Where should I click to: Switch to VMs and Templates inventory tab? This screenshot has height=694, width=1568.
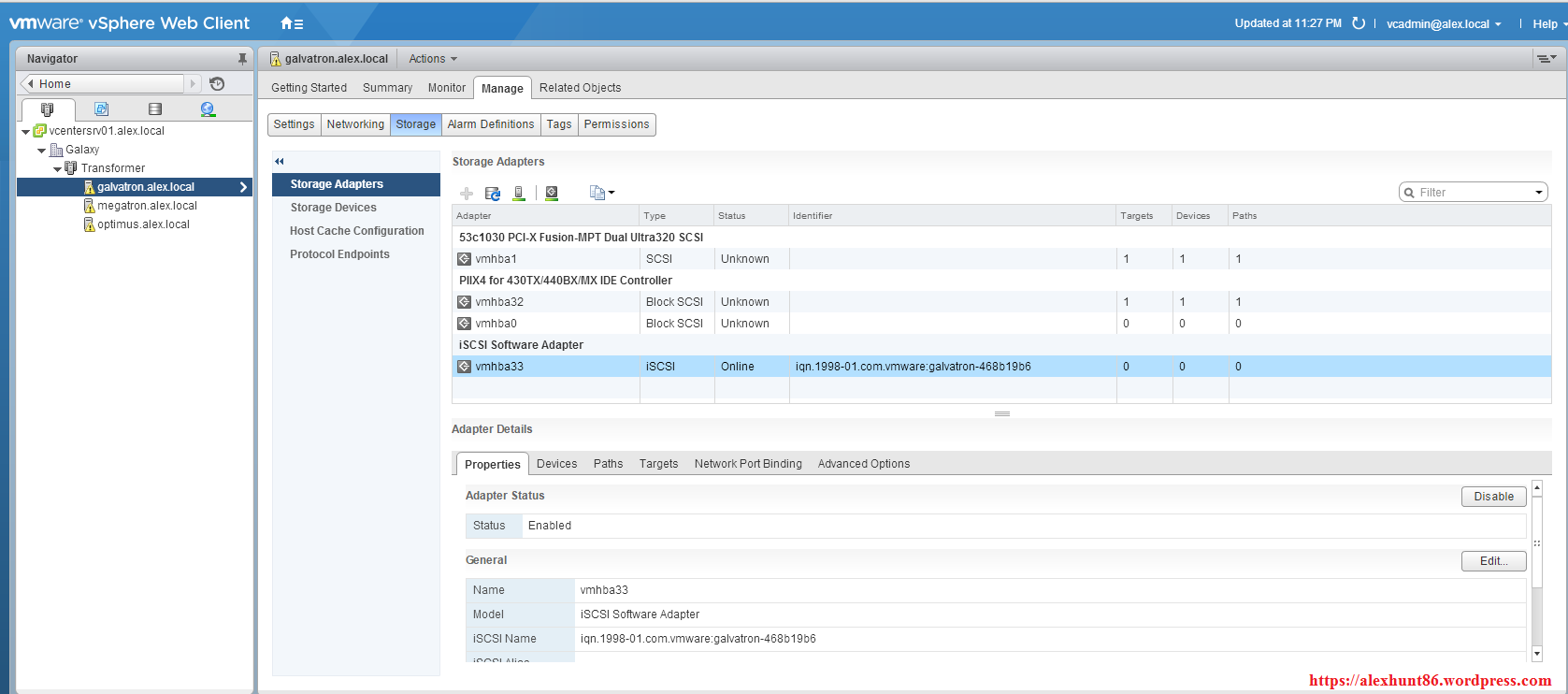click(x=101, y=109)
